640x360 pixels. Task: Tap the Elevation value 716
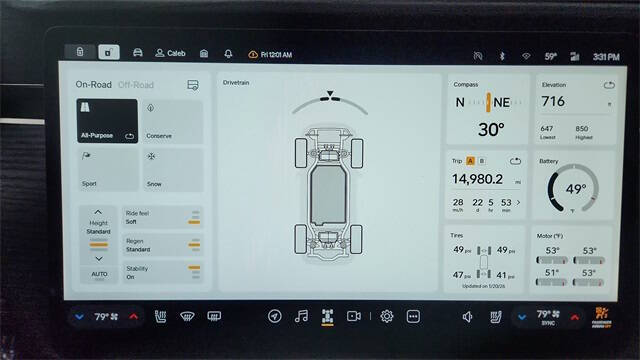coord(553,101)
